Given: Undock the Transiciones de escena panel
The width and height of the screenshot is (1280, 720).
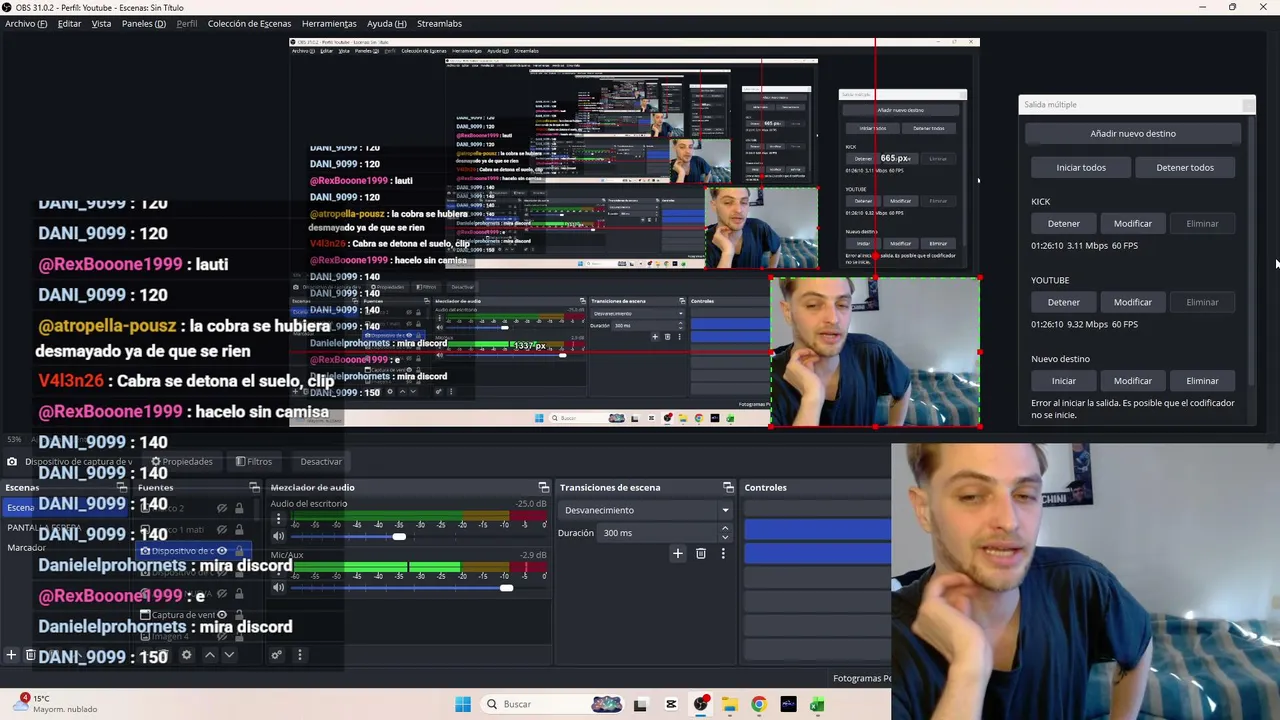Looking at the screenshot, I should point(728,487).
